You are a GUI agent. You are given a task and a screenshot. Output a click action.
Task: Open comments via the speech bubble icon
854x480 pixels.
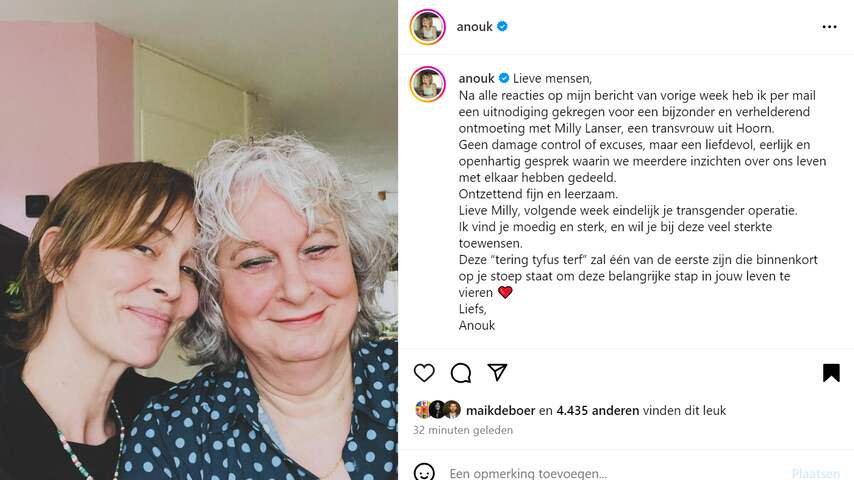(461, 373)
